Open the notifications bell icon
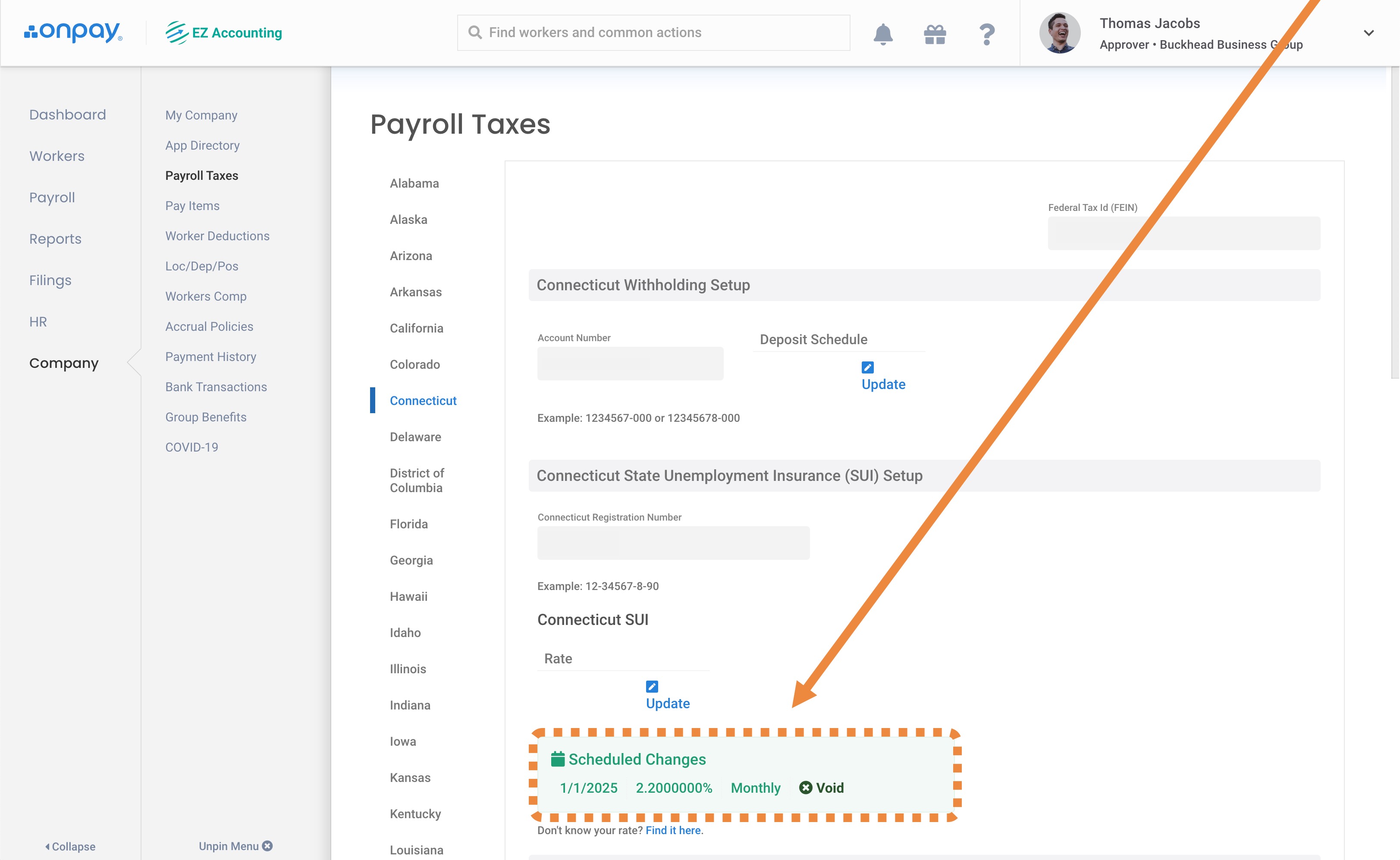Image resolution: width=1400 pixels, height=860 pixels. point(882,34)
